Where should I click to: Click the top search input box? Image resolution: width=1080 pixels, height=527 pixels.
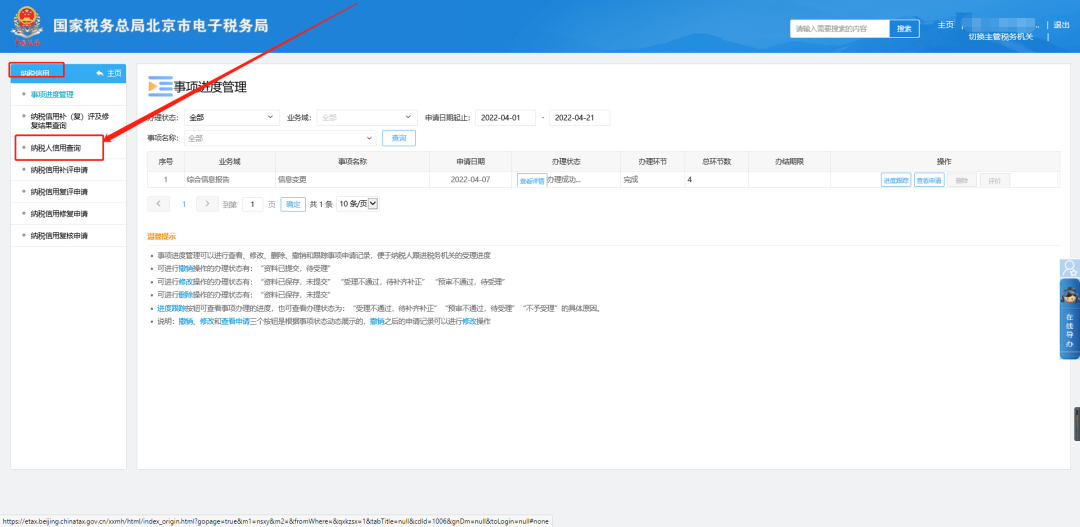point(839,29)
